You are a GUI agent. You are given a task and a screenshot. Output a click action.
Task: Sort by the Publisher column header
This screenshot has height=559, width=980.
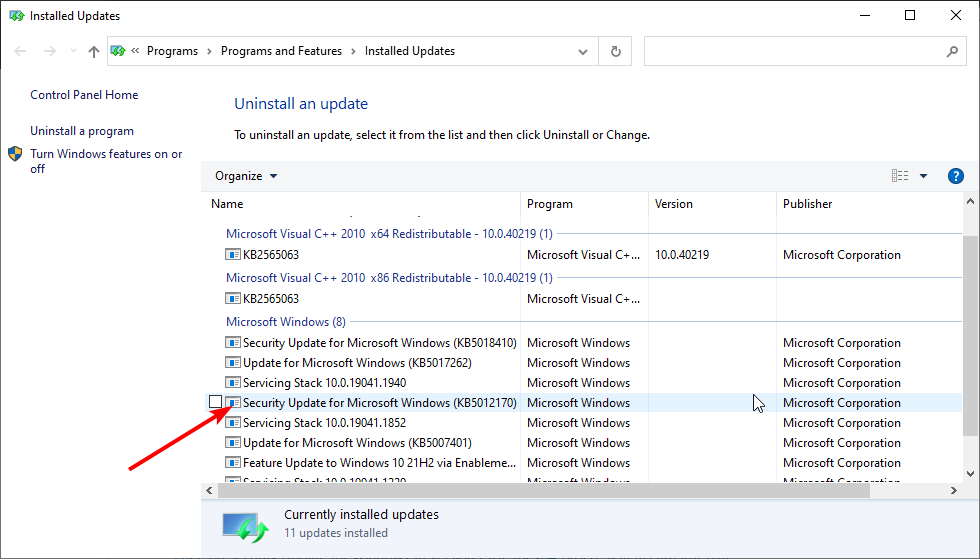point(808,204)
